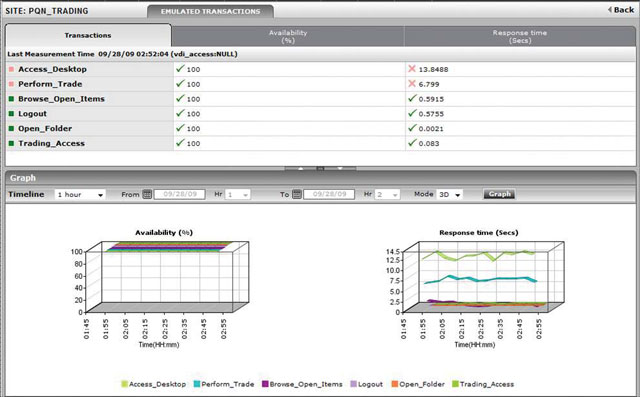Open the To date calendar picker icon
640x397 pixels.
point(297,194)
